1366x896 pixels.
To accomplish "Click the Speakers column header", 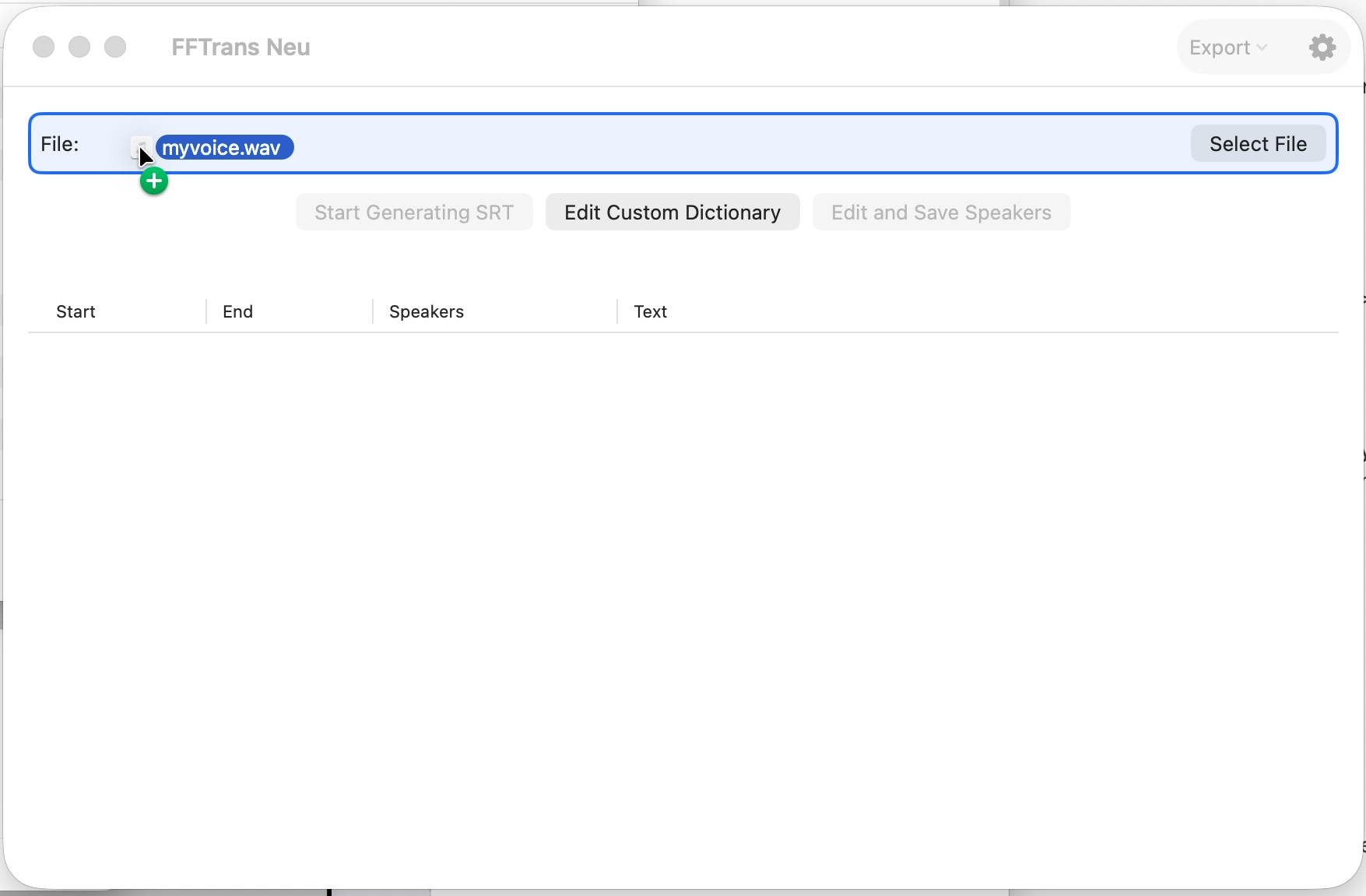I will [427, 311].
